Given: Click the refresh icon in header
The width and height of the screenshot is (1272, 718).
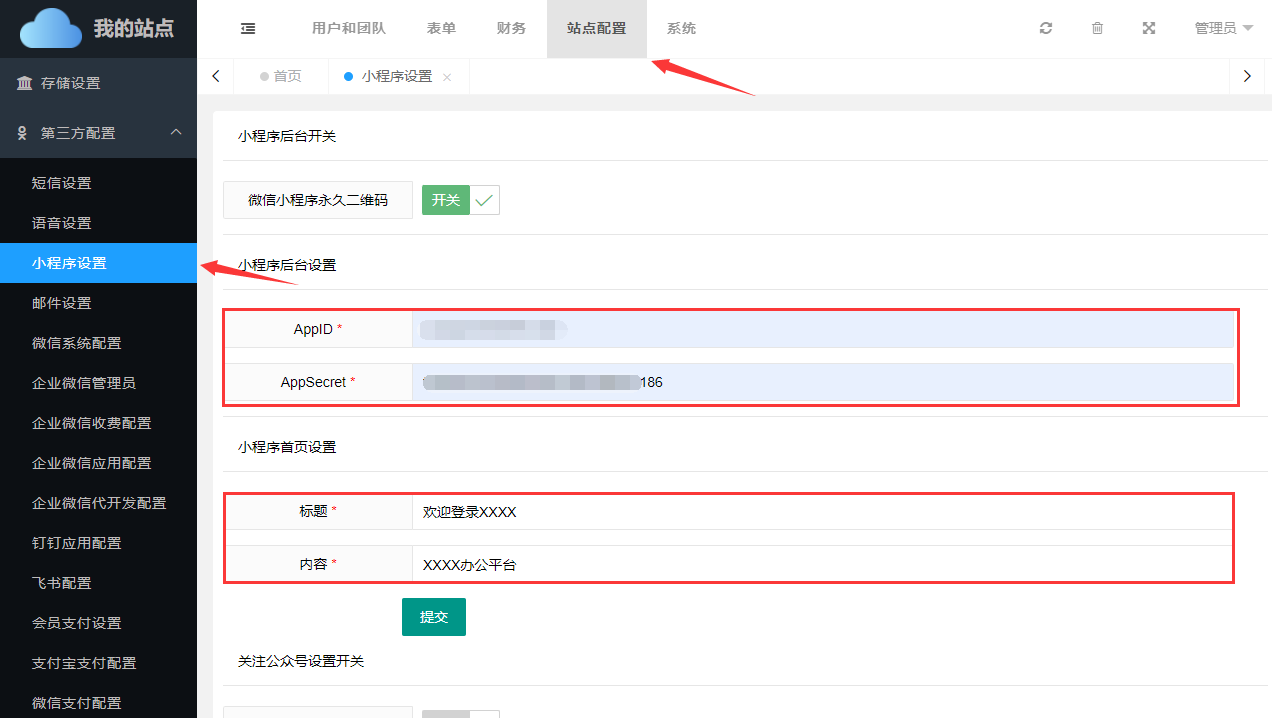Looking at the screenshot, I should (x=1046, y=29).
